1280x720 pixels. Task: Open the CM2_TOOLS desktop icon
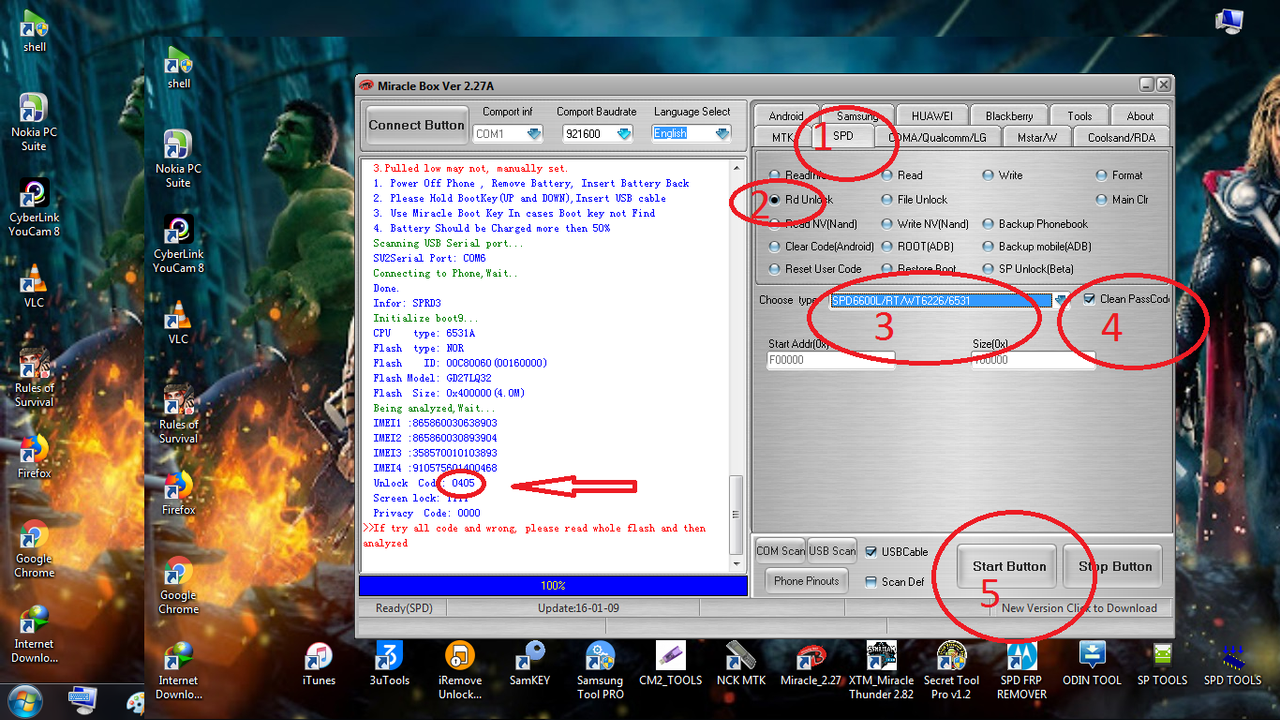pos(671,664)
